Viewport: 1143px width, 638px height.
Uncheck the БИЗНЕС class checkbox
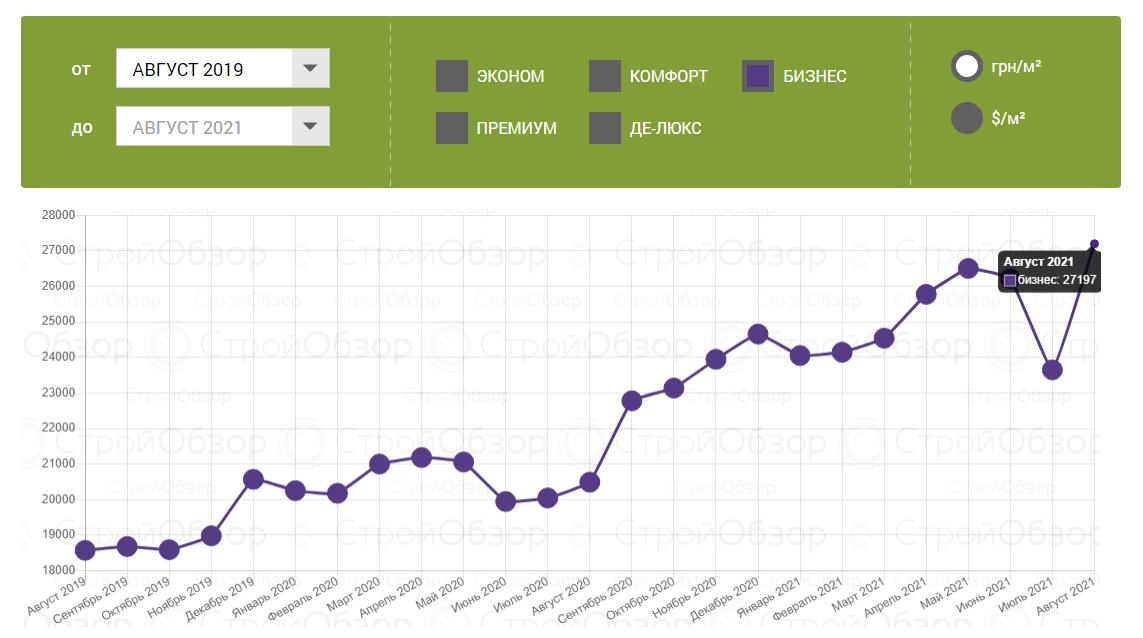point(758,76)
